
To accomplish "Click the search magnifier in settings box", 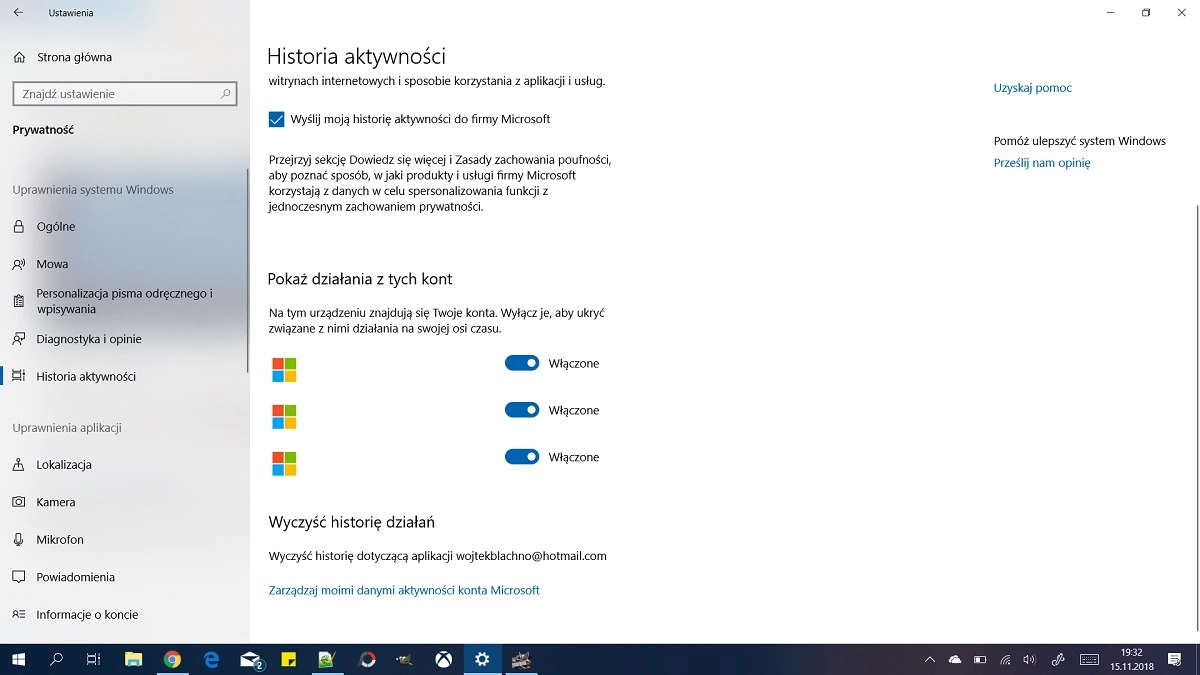I will 225,94.
